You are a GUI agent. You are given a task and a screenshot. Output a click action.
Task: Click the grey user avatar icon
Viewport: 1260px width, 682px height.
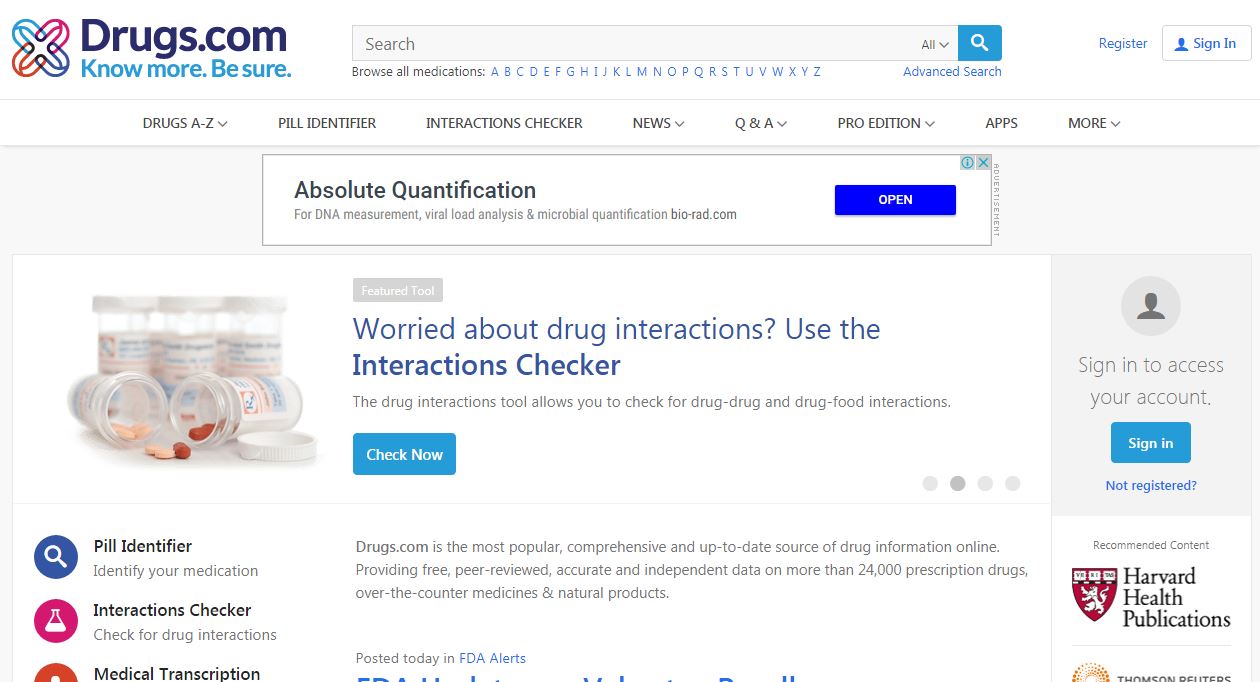pyautogui.click(x=1151, y=306)
